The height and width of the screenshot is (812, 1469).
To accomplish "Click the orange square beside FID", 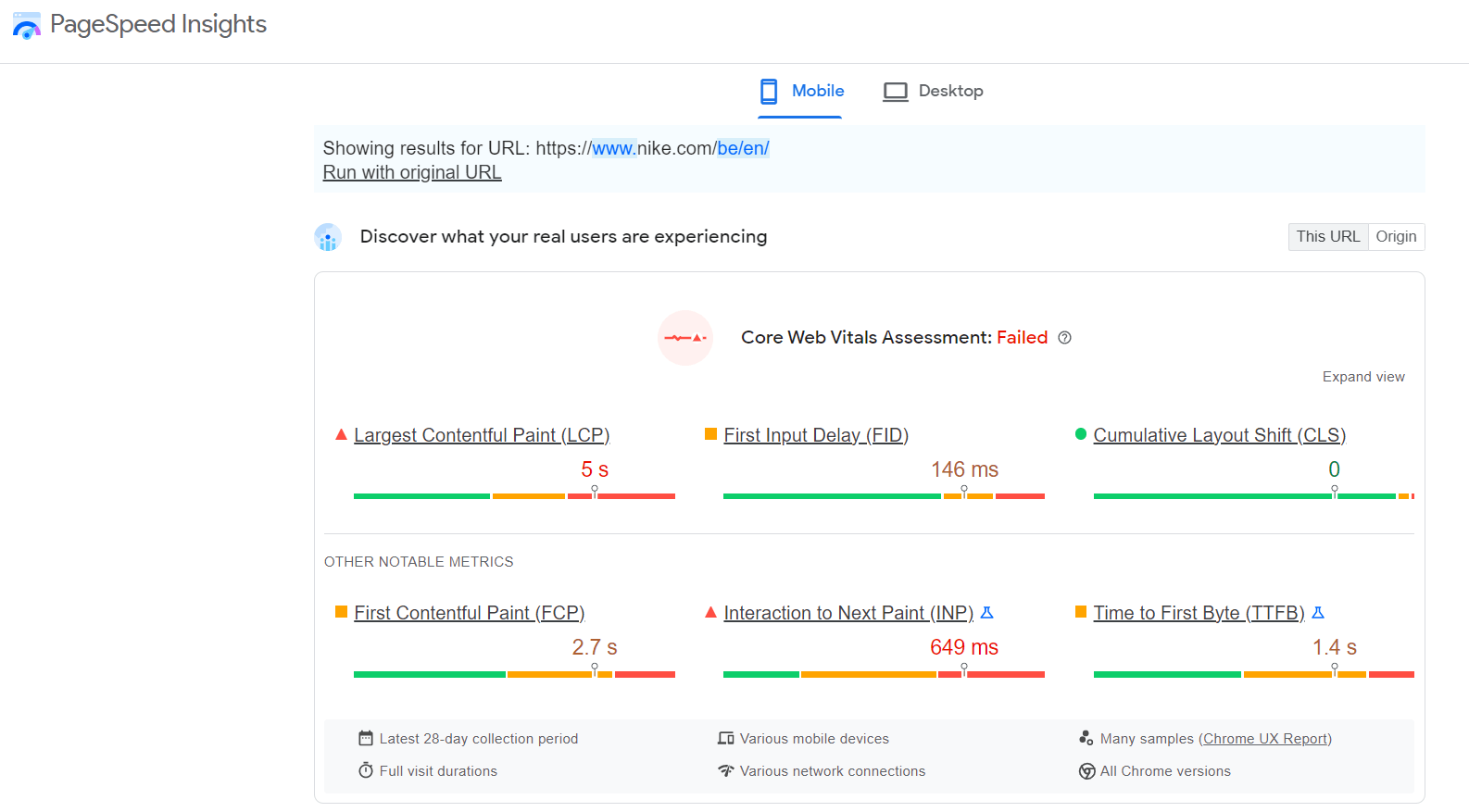I will [710, 434].
